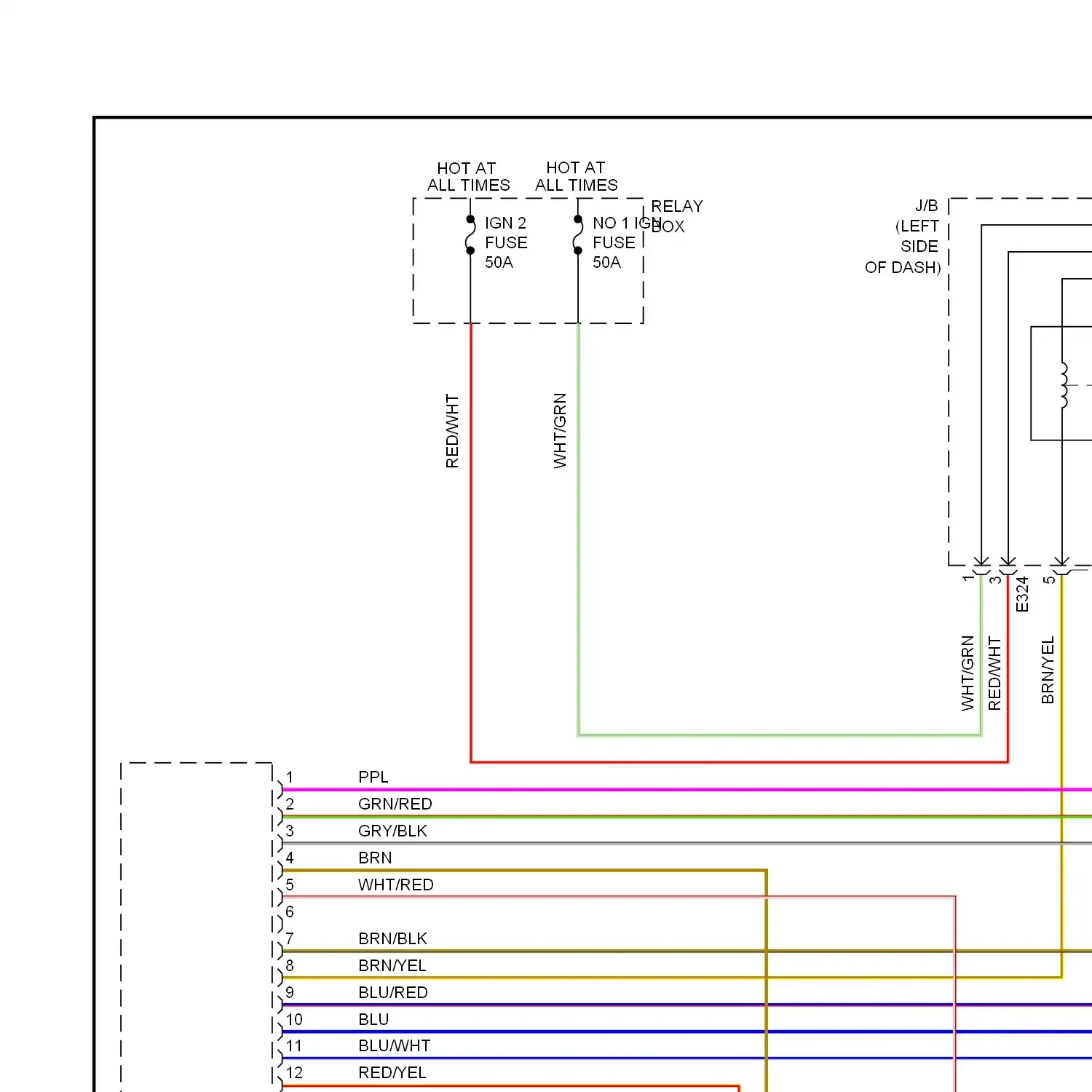
Task: Click the IGN 2 fuse symbol
Action: click(x=470, y=234)
